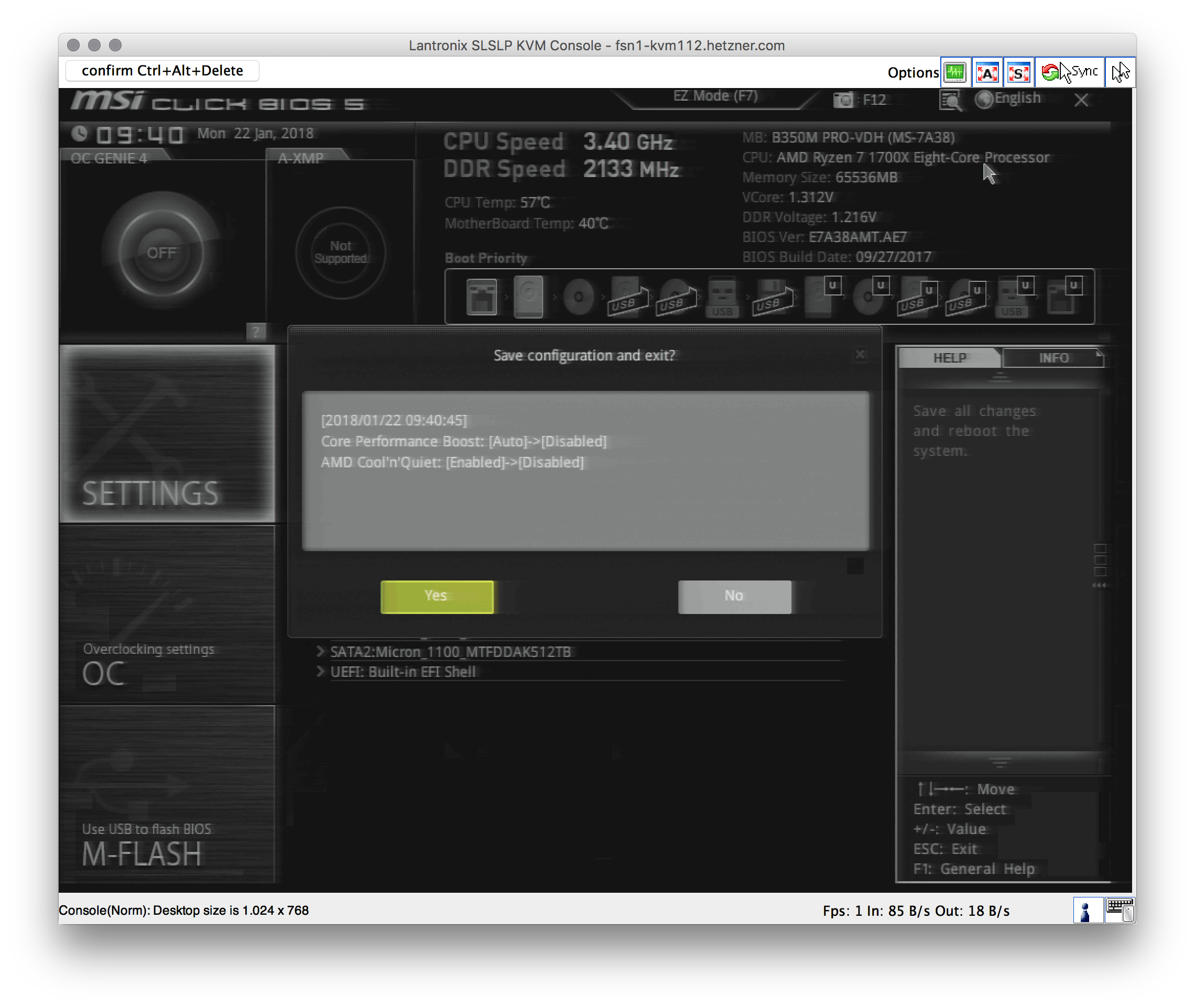1195x1008 pixels.
Task: Click the user info icon in the status bar
Action: (x=1087, y=910)
